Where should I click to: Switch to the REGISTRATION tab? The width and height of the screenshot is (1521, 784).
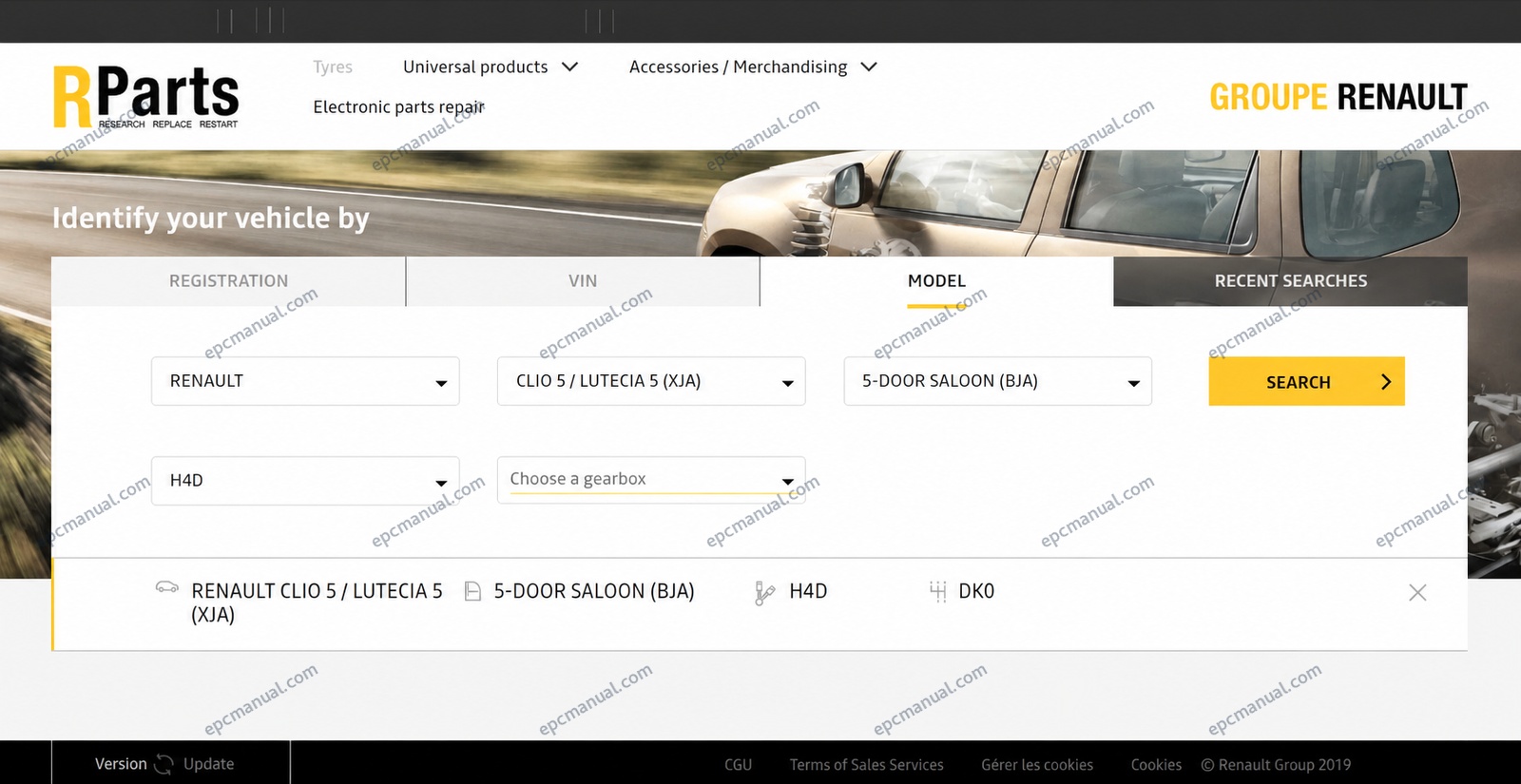(228, 281)
